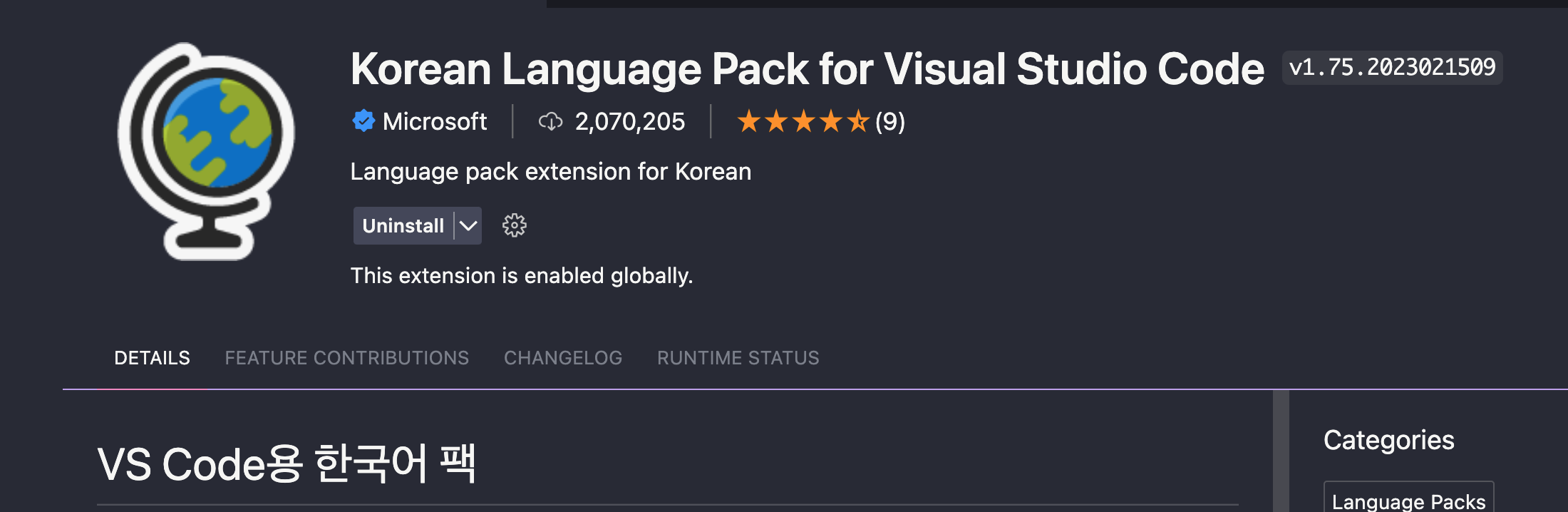Click 'This extension is enabled globally.' text

click(522, 276)
